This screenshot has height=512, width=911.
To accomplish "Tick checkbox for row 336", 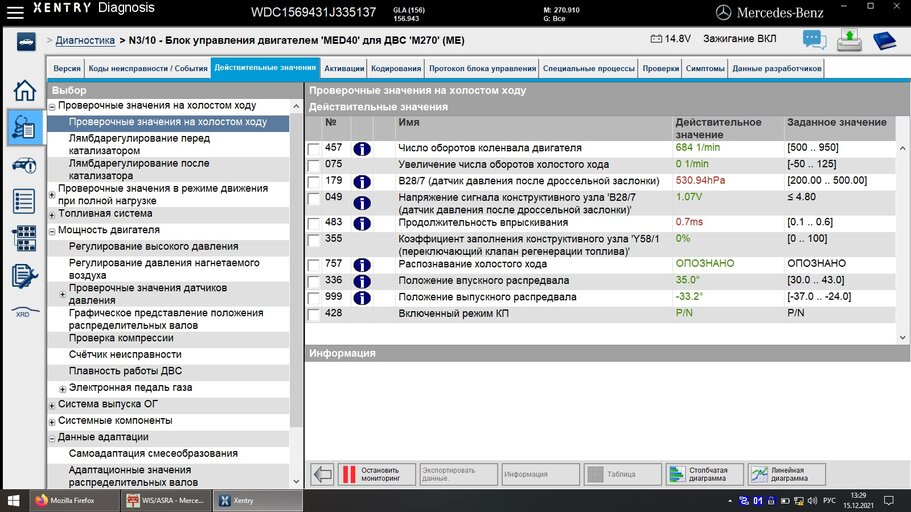I will [314, 282].
